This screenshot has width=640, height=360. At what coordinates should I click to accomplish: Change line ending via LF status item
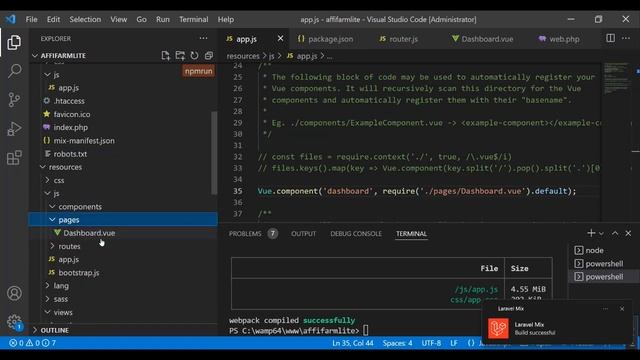coord(453,343)
